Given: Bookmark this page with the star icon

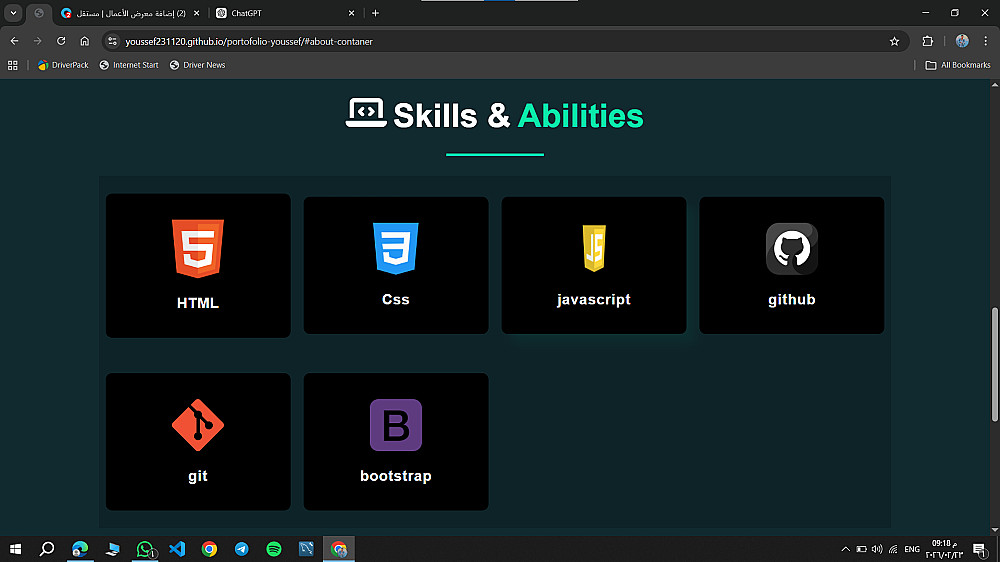Looking at the screenshot, I should (894, 41).
